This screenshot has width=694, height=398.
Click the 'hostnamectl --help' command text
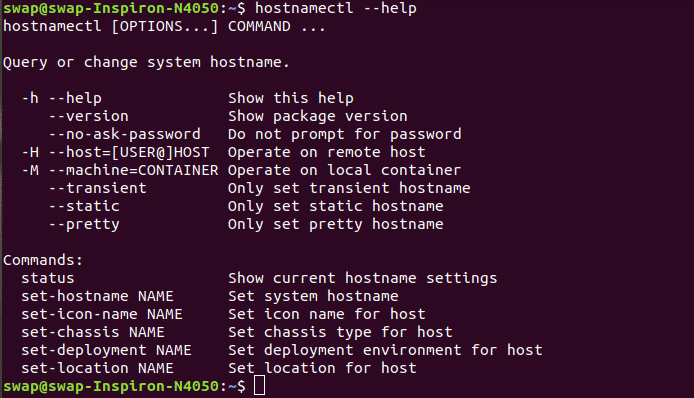pos(335,8)
